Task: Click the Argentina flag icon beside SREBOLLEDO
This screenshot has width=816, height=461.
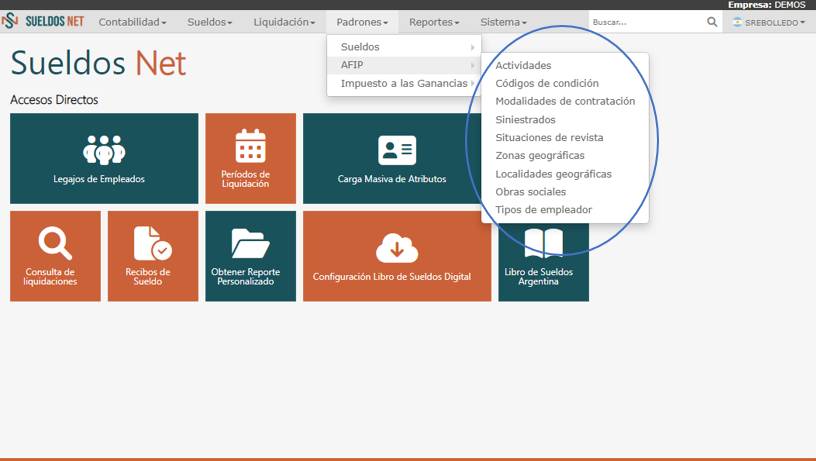Action: tap(737, 22)
